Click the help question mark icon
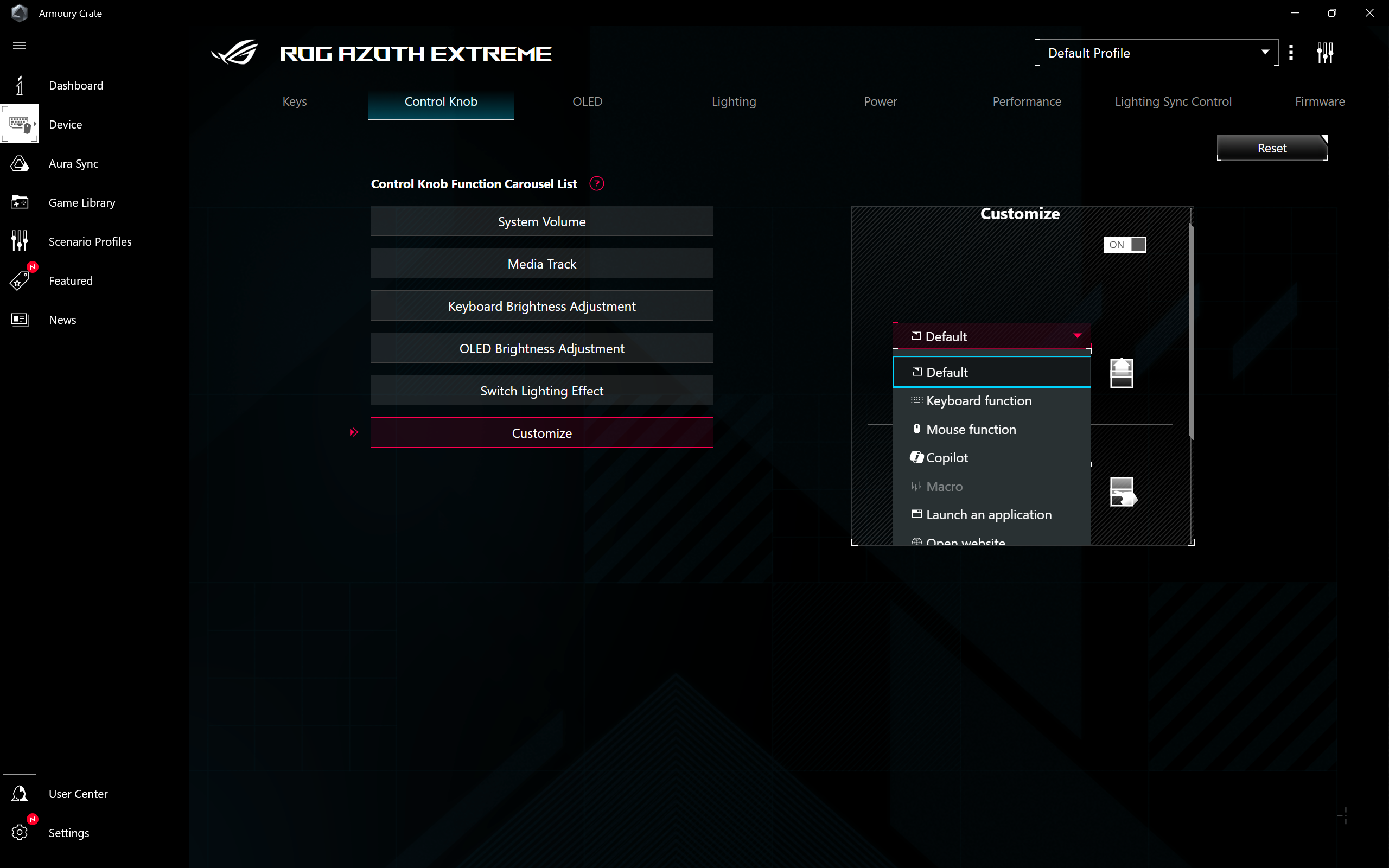 point(596,184)
